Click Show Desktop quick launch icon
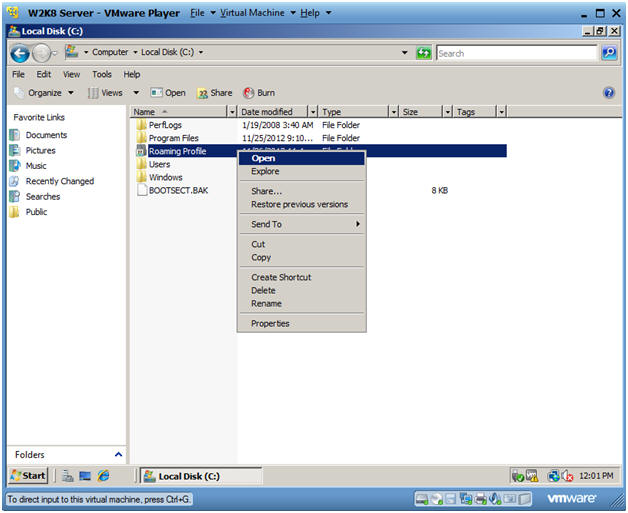 tap(85, 476)
